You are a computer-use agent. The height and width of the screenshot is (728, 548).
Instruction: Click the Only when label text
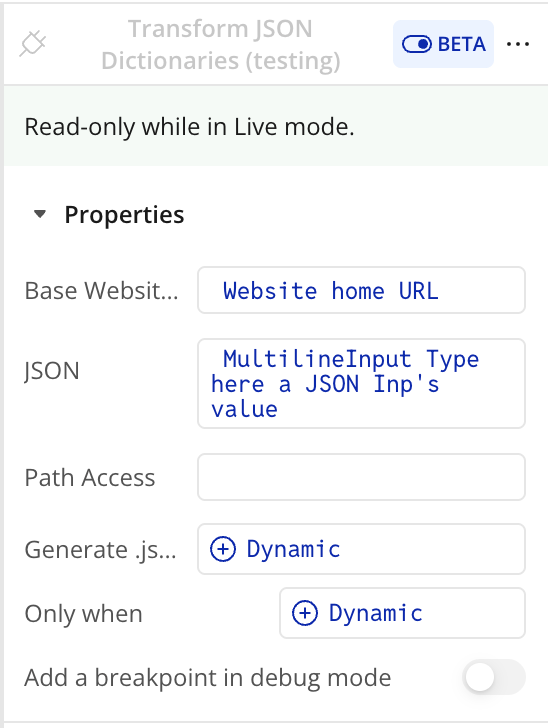click(x=84, y=614)
